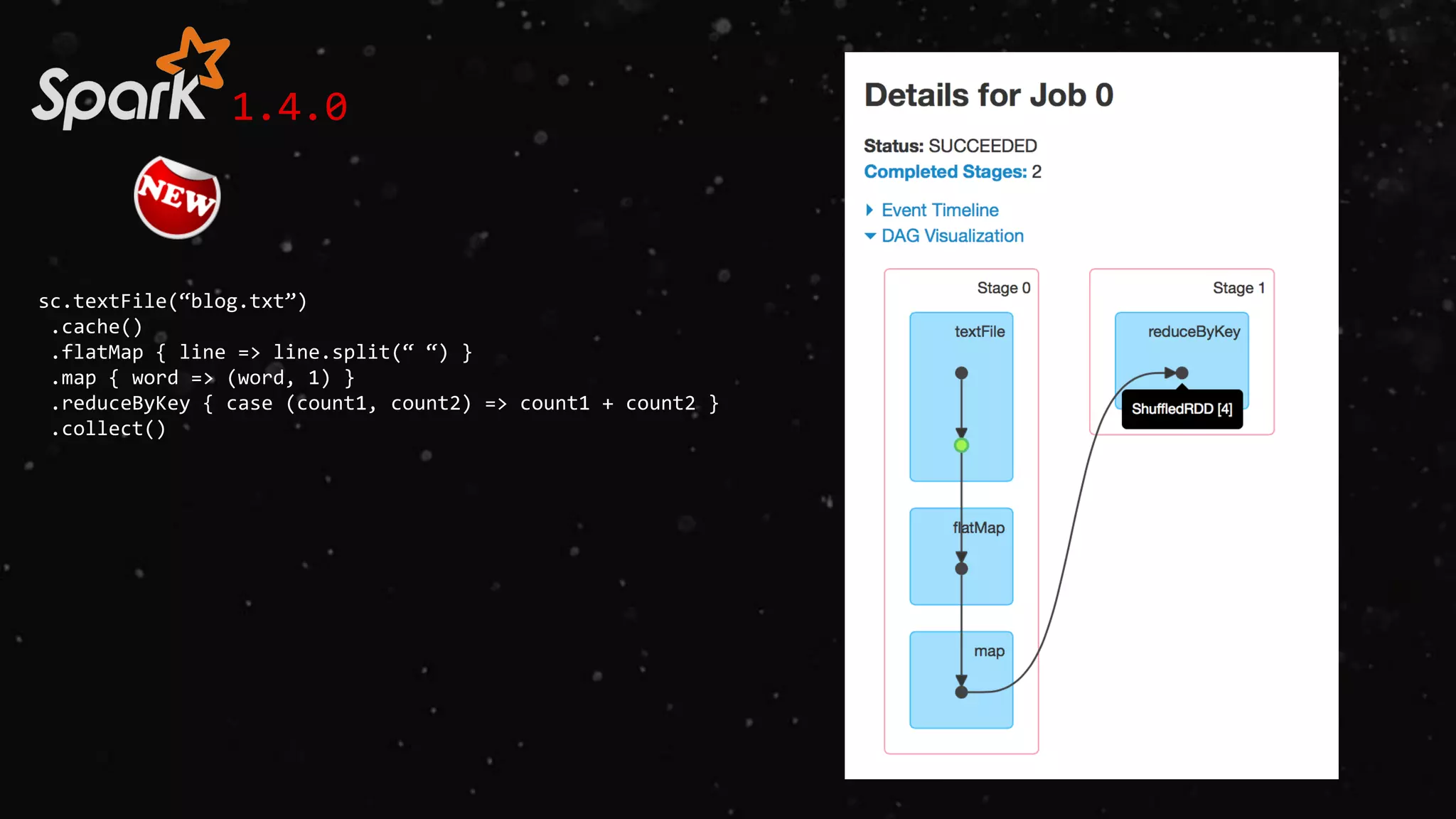Click the green cached RDD node
The height and width of the screenshot is (819, 1456).
point(961,446)
